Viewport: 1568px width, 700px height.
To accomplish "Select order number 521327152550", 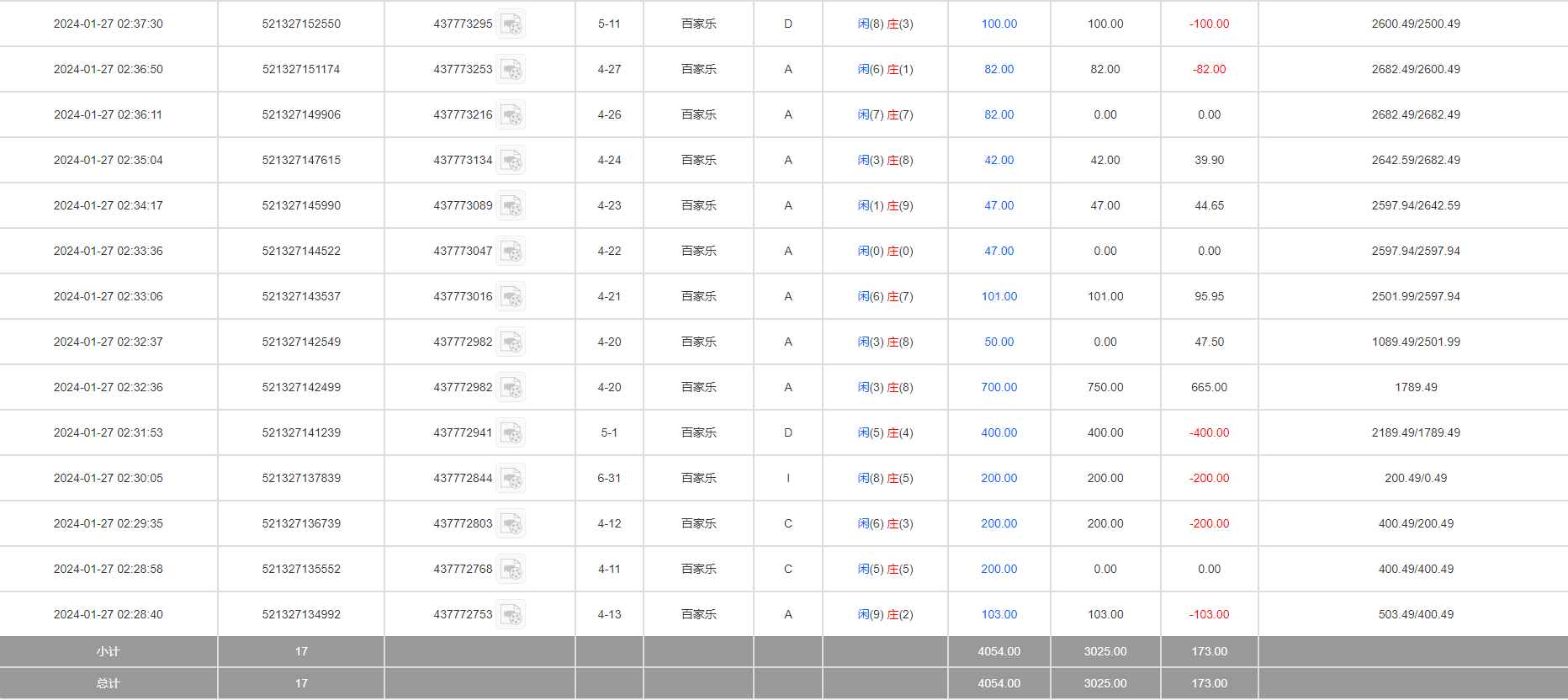I will coord(301,24).
